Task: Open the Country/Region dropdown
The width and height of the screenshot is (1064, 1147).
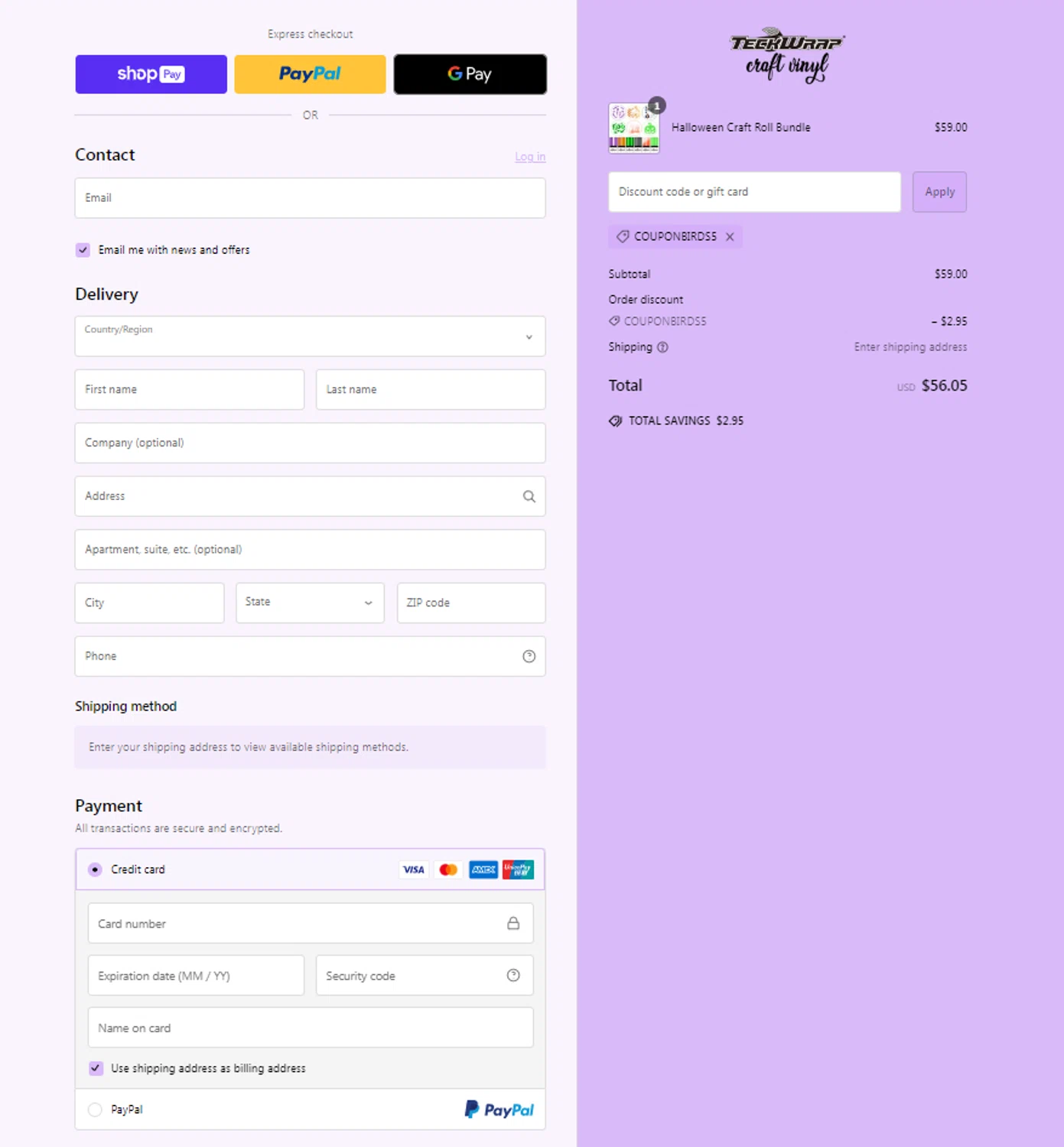Action: click(310, 336)
